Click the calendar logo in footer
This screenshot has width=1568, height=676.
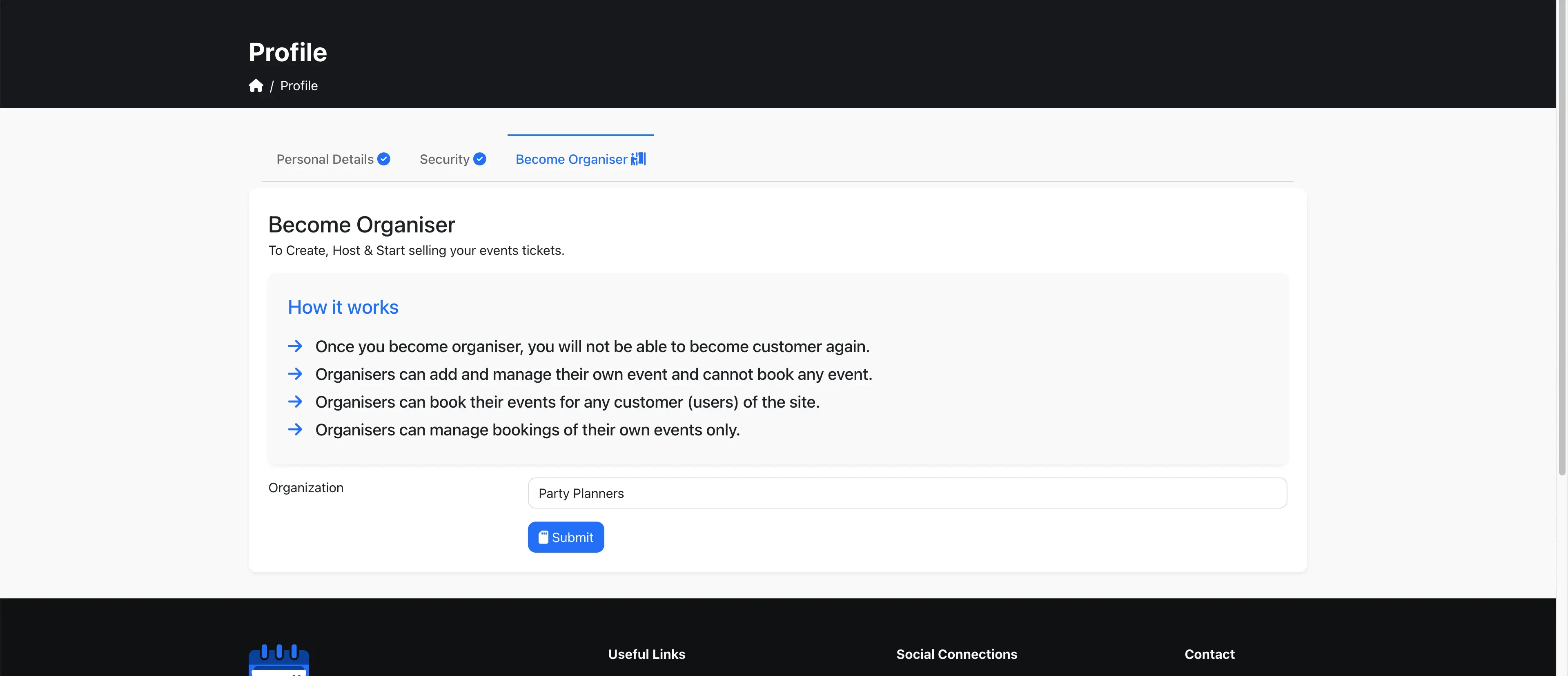[279, 661]
